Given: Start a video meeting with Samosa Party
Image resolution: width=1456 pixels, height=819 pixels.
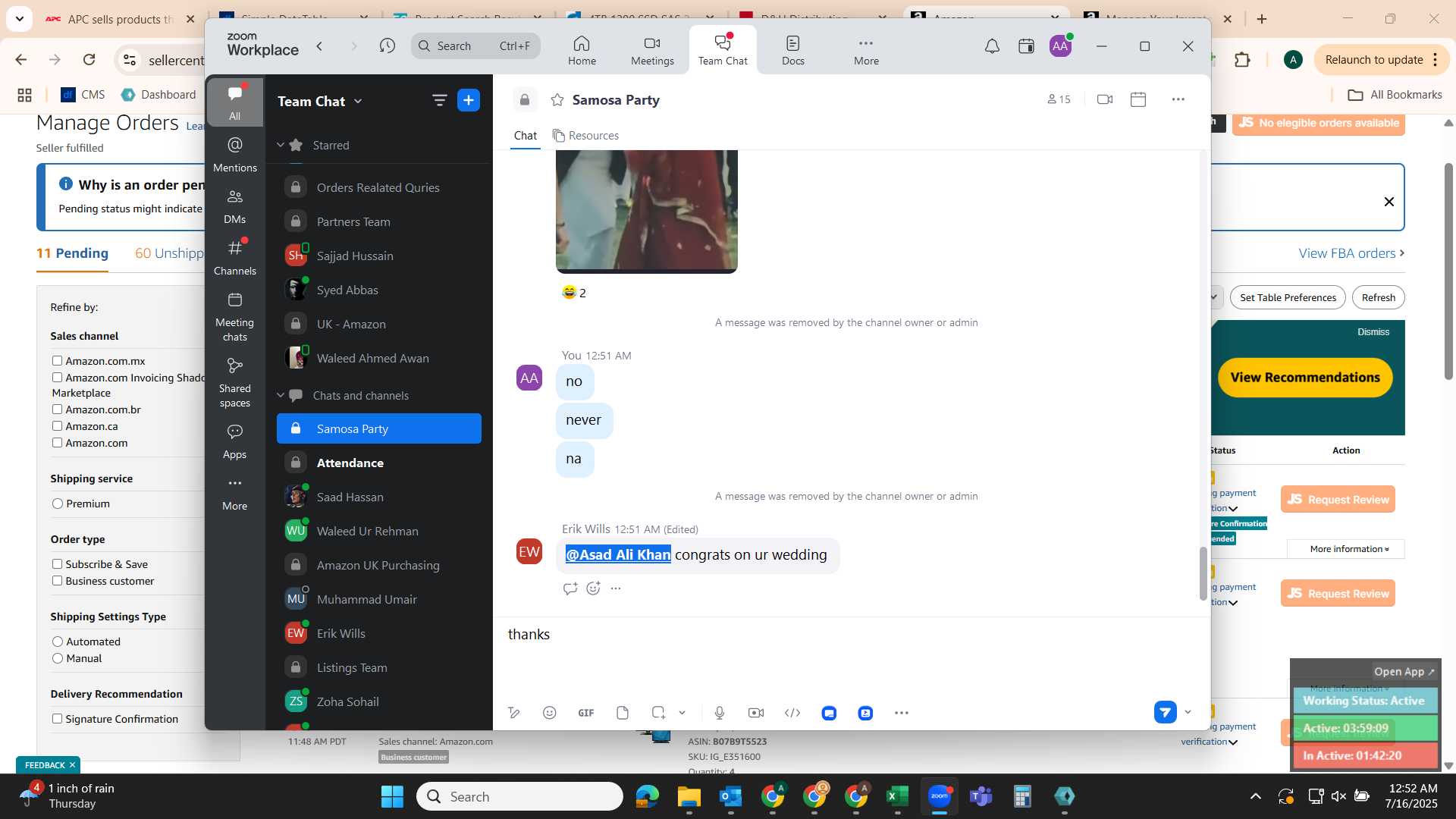Looking at the screenshot, I should pos(1105,99).
